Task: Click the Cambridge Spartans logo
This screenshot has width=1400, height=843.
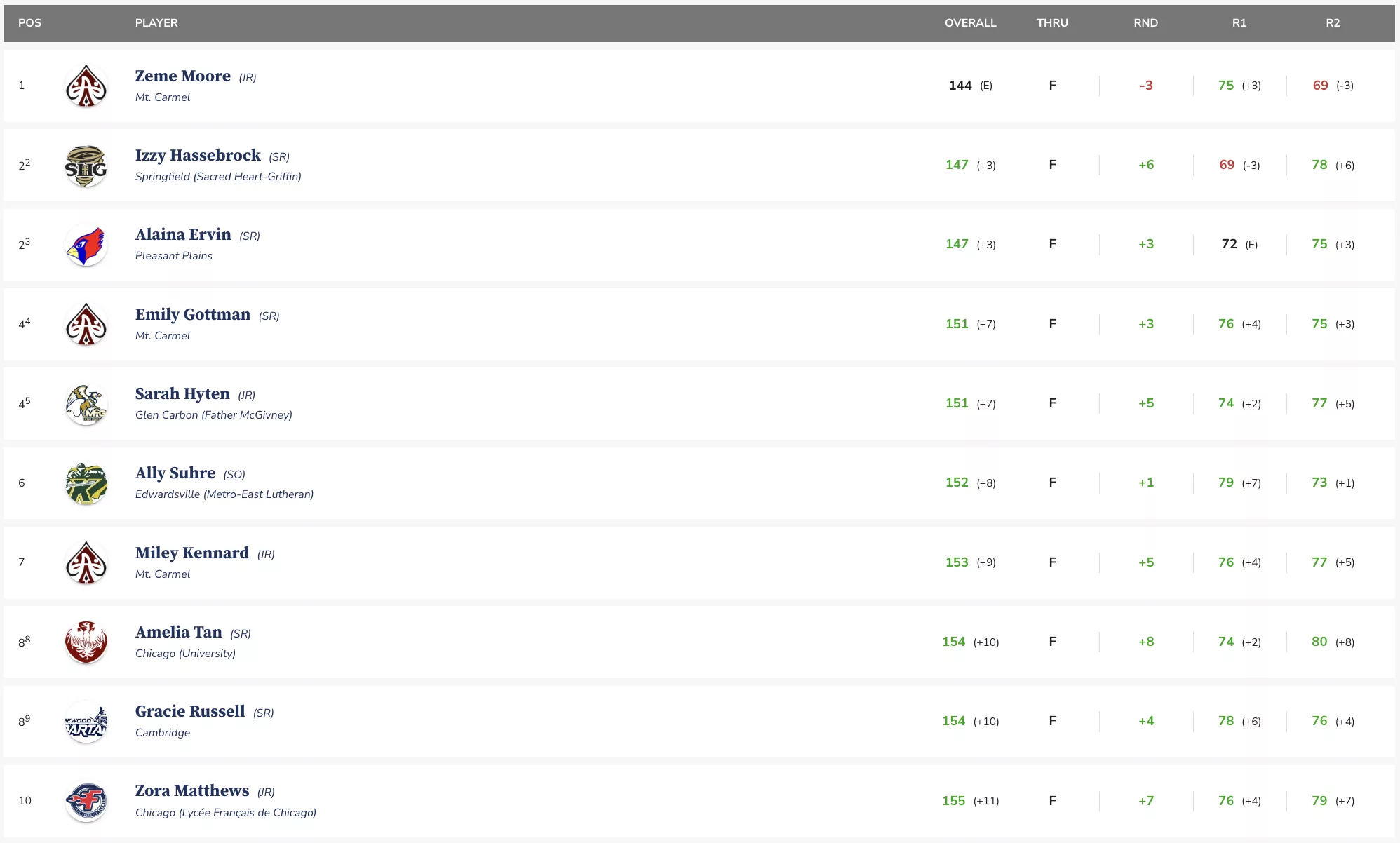Action: coord(86,722)
